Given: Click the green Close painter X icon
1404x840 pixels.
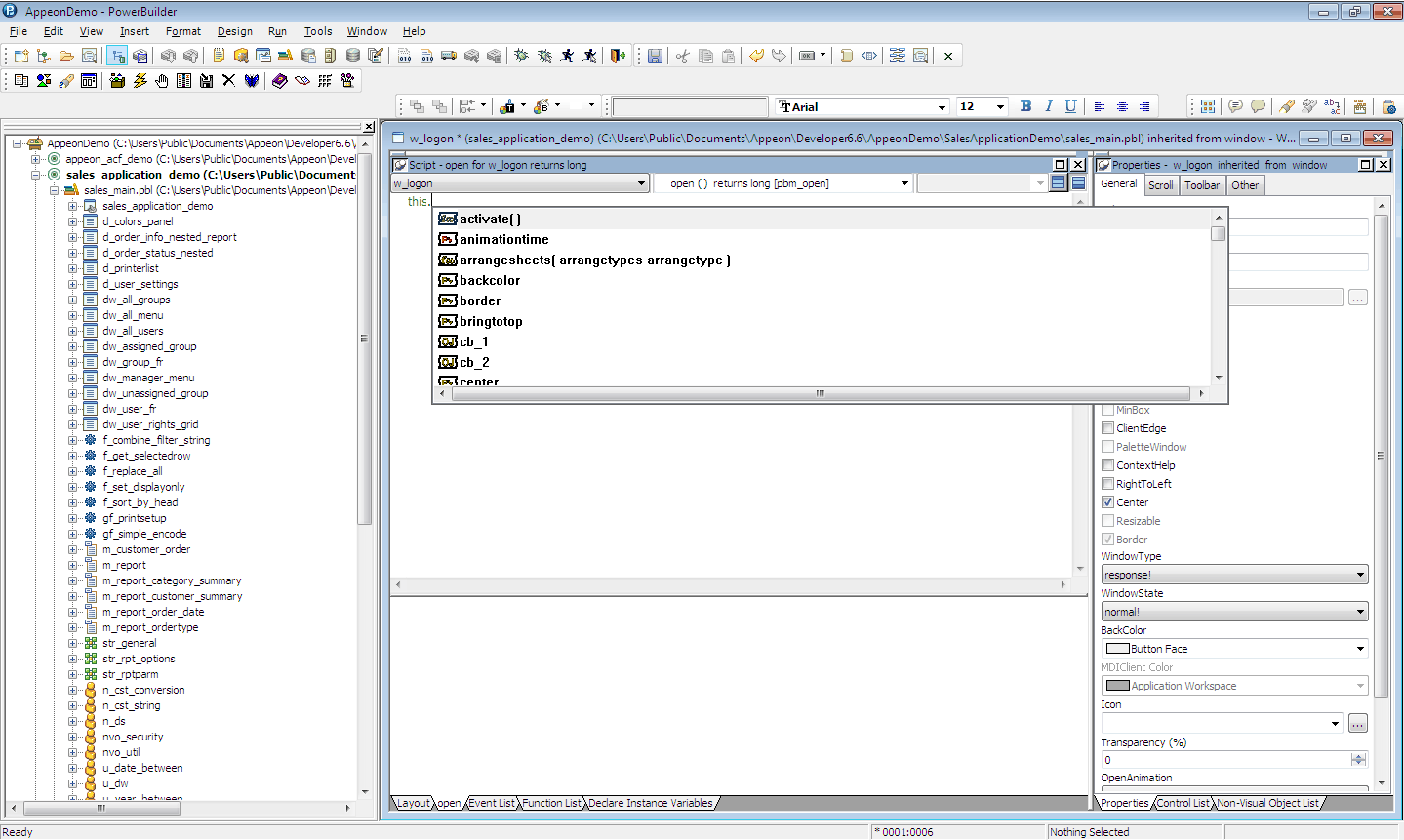Looking at the screenshot, I should tap(948, 56).
